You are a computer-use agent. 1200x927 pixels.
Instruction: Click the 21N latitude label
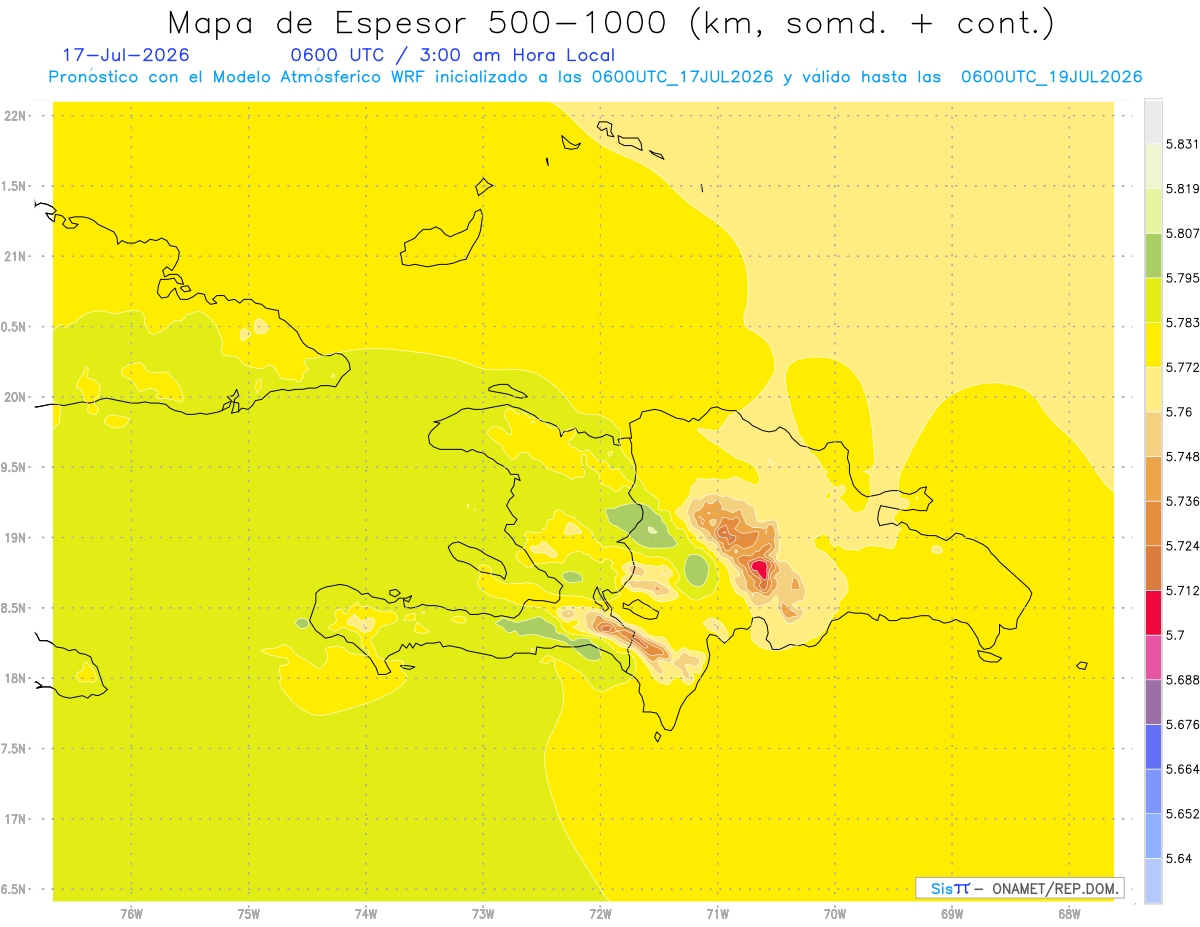[x=15, y=256]
